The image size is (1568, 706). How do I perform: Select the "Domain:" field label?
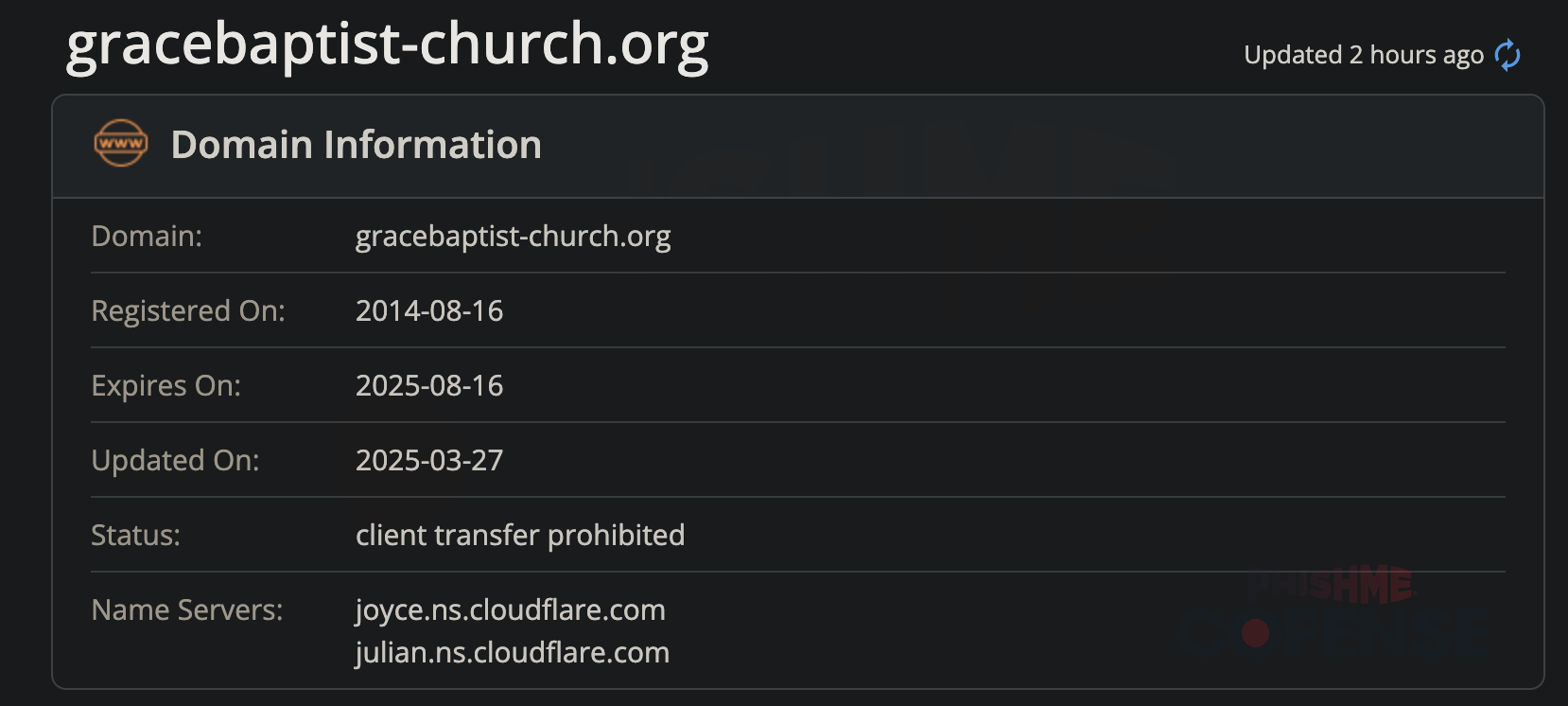(147, 236)
